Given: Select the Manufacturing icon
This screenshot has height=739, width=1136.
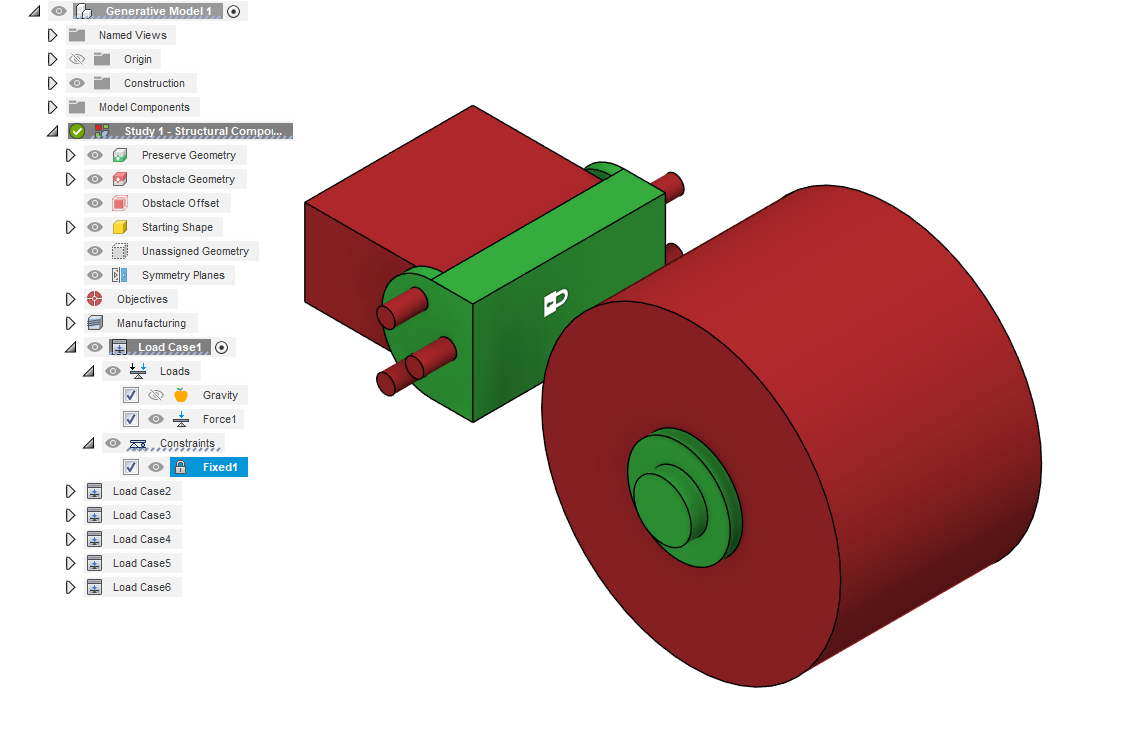Looking at the screenshot, I should coord(93,323).
